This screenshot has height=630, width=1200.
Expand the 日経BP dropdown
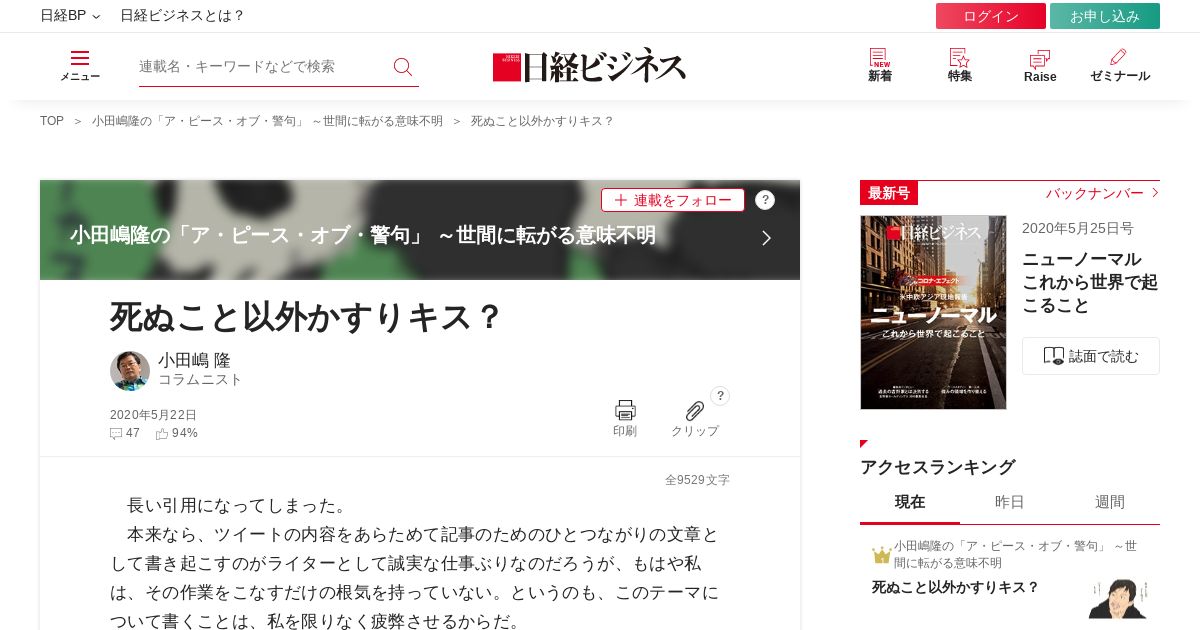(x=70, y=16)
